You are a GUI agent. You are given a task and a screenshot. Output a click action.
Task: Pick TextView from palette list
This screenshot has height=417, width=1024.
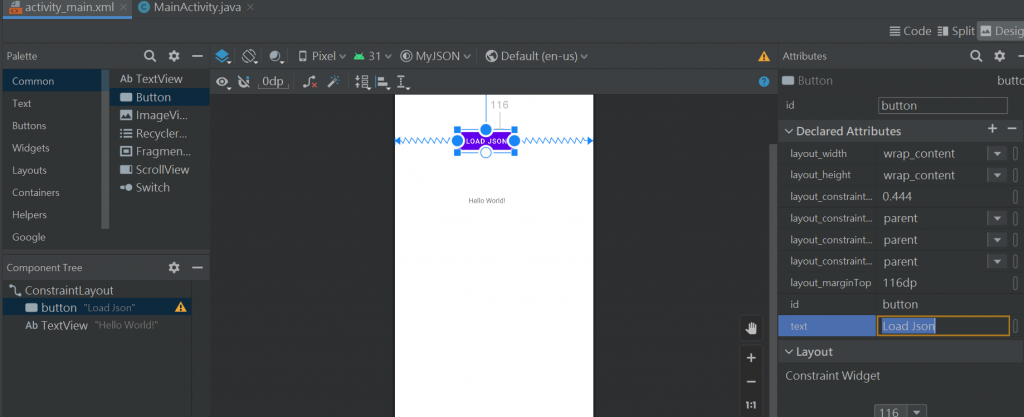159,79
